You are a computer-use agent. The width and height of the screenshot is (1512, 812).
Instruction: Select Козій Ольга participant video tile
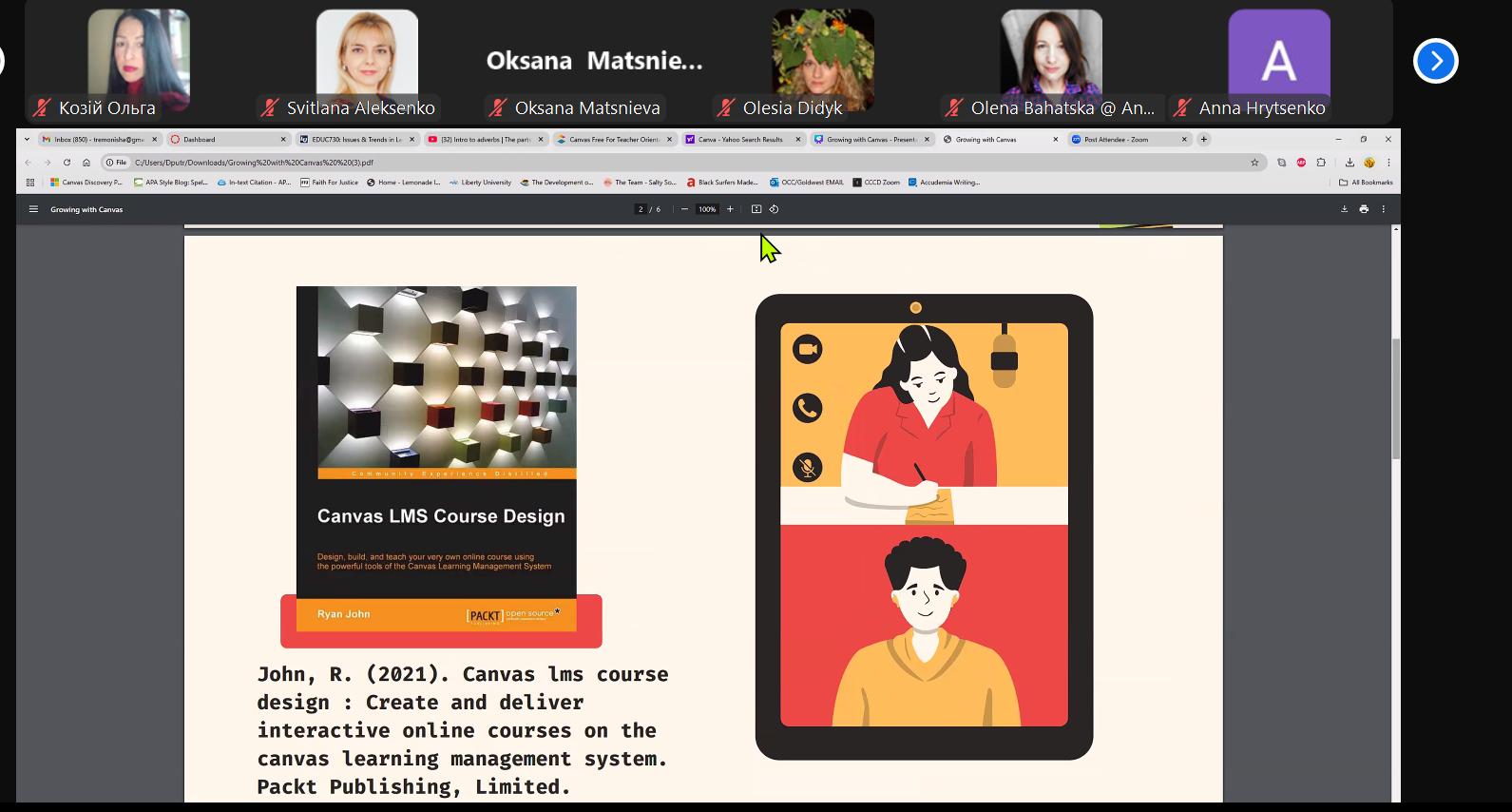[x=139, y=63]
